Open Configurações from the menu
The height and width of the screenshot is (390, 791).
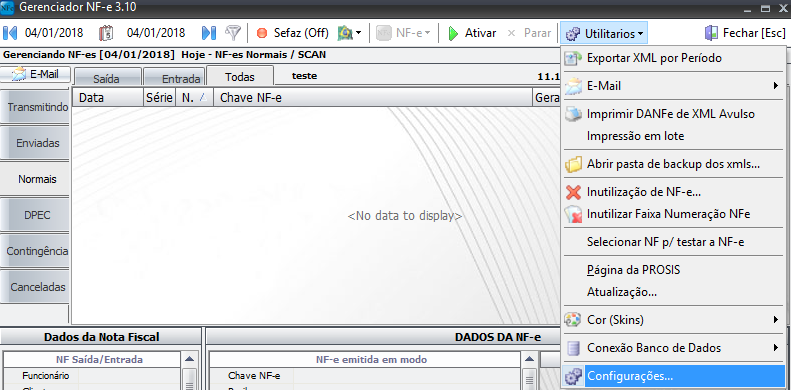673,376
